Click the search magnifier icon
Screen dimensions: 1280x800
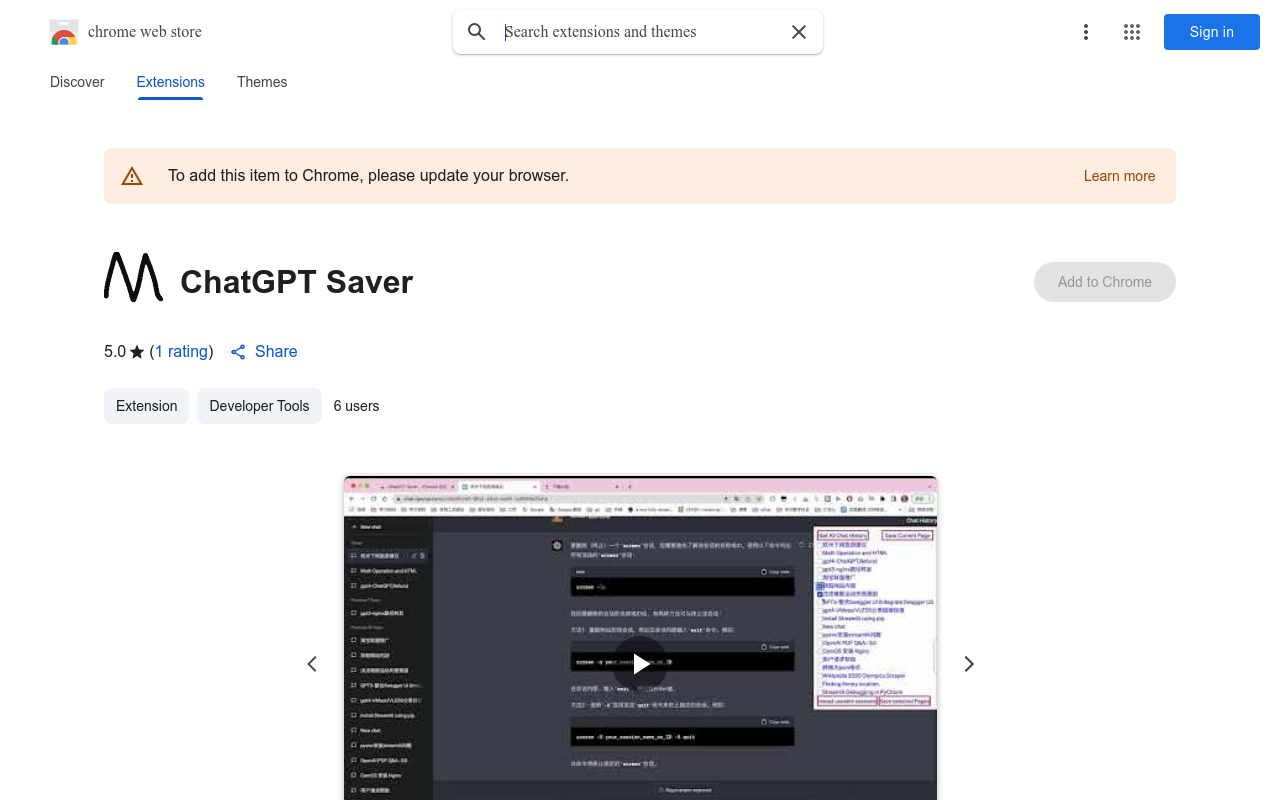coord(477,32)
